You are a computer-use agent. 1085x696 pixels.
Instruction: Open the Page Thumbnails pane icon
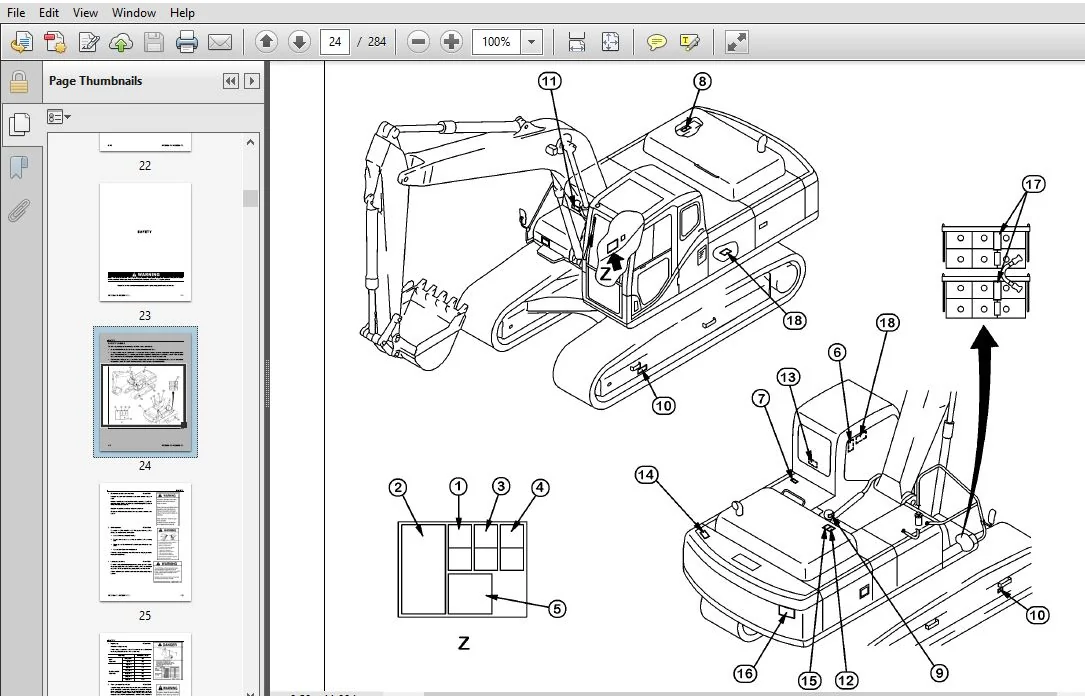(19, 125)
